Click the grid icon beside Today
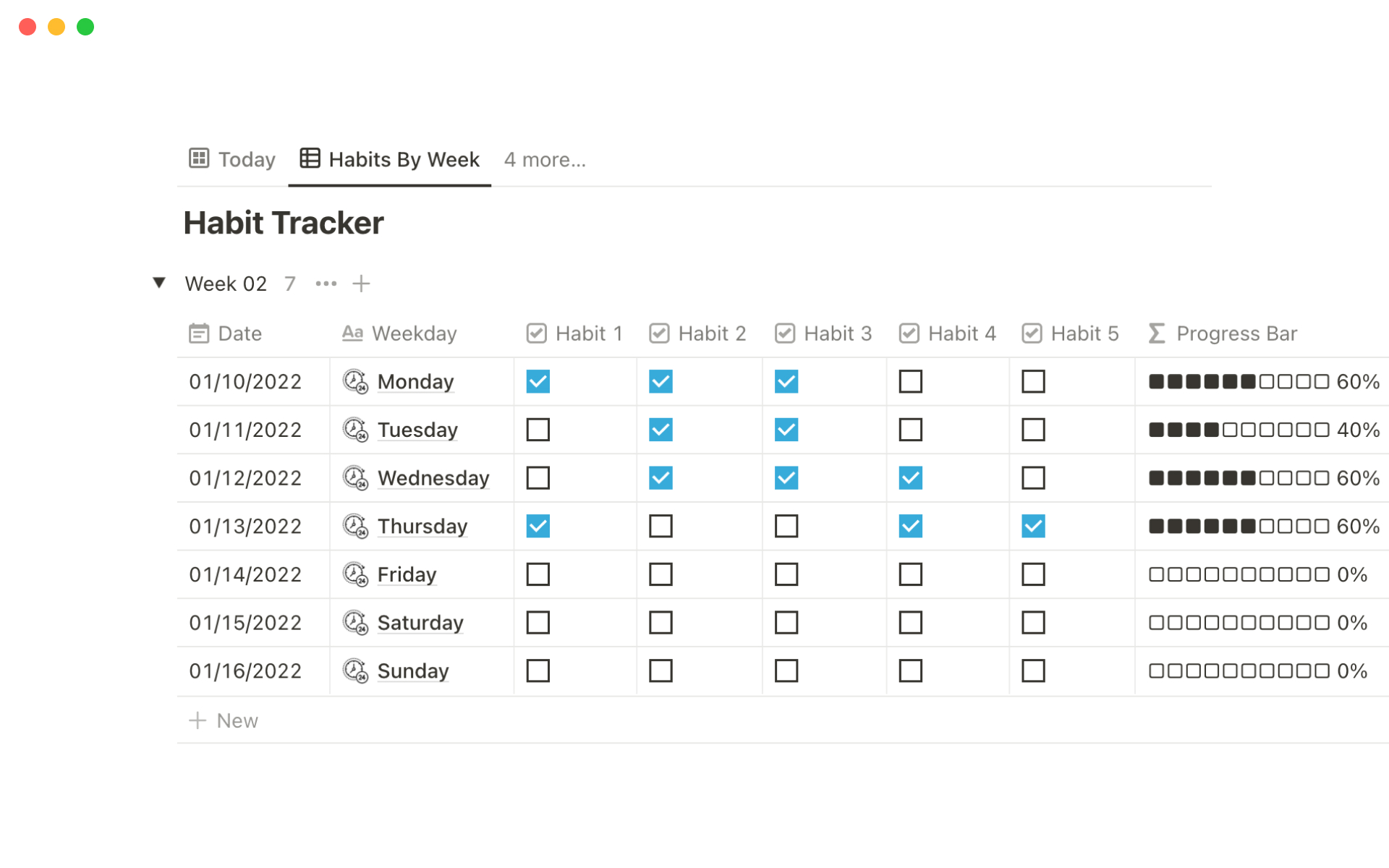This screenshot has height=868, width=1389. tap(199, 158)
